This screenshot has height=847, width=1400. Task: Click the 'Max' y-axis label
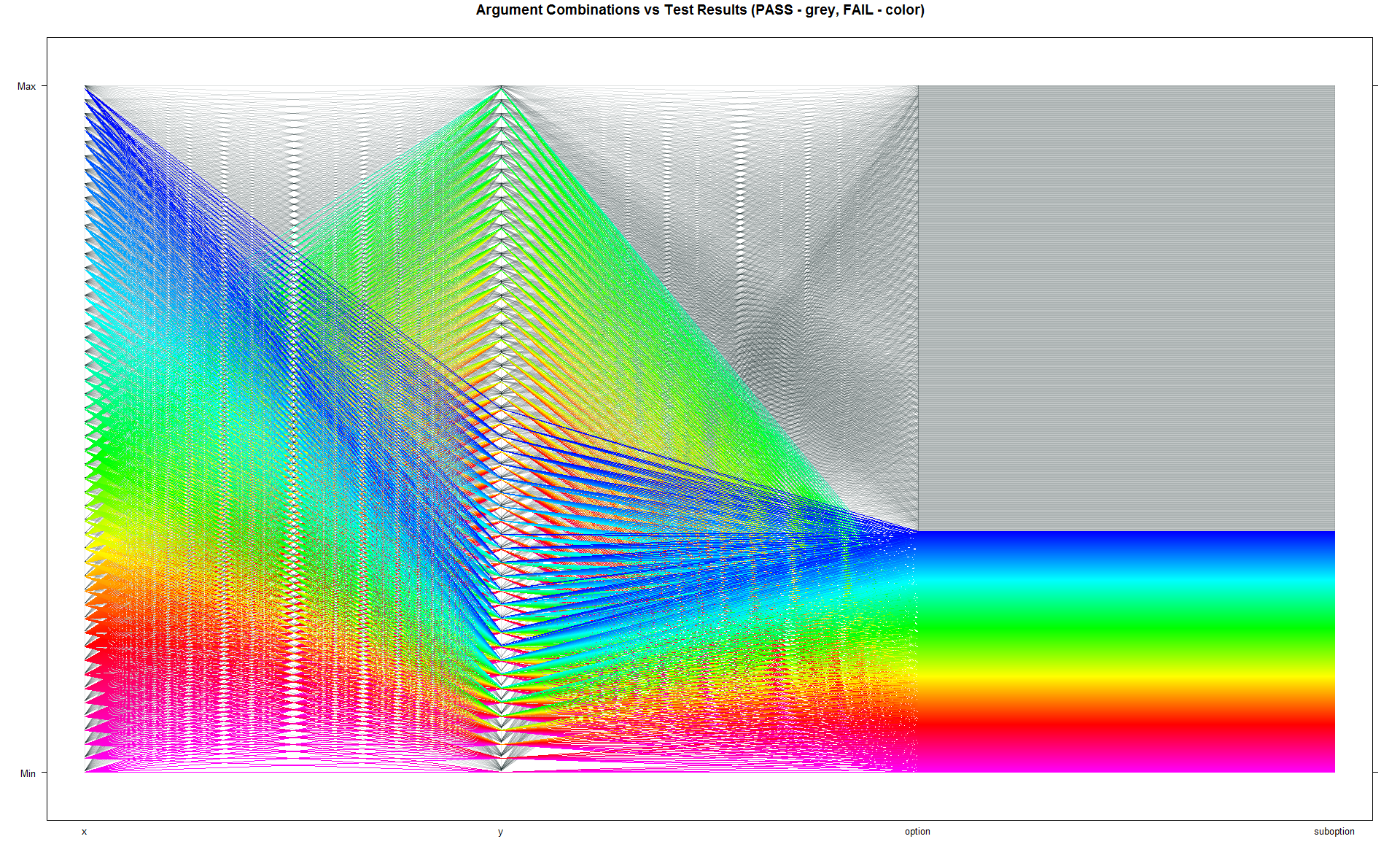[26, 86]
